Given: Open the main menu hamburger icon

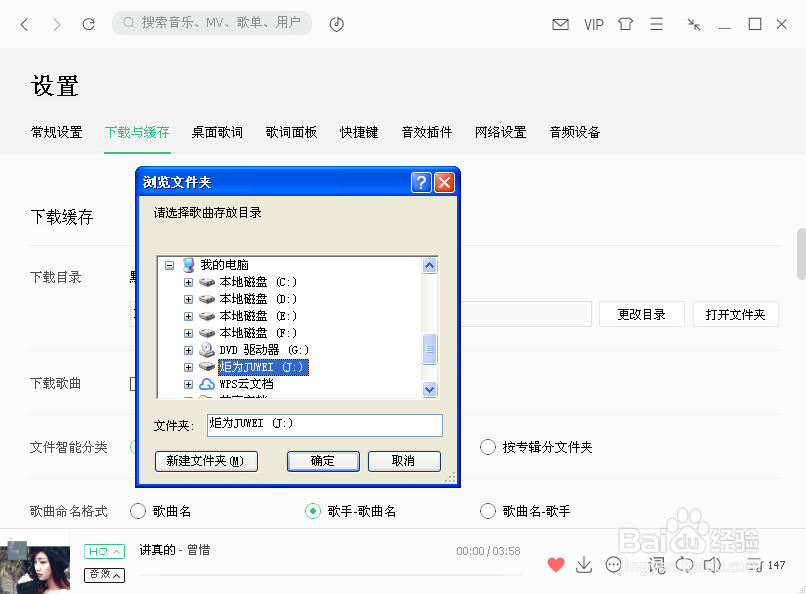Looking at the screenshot, I should click(x=656, y=24).
